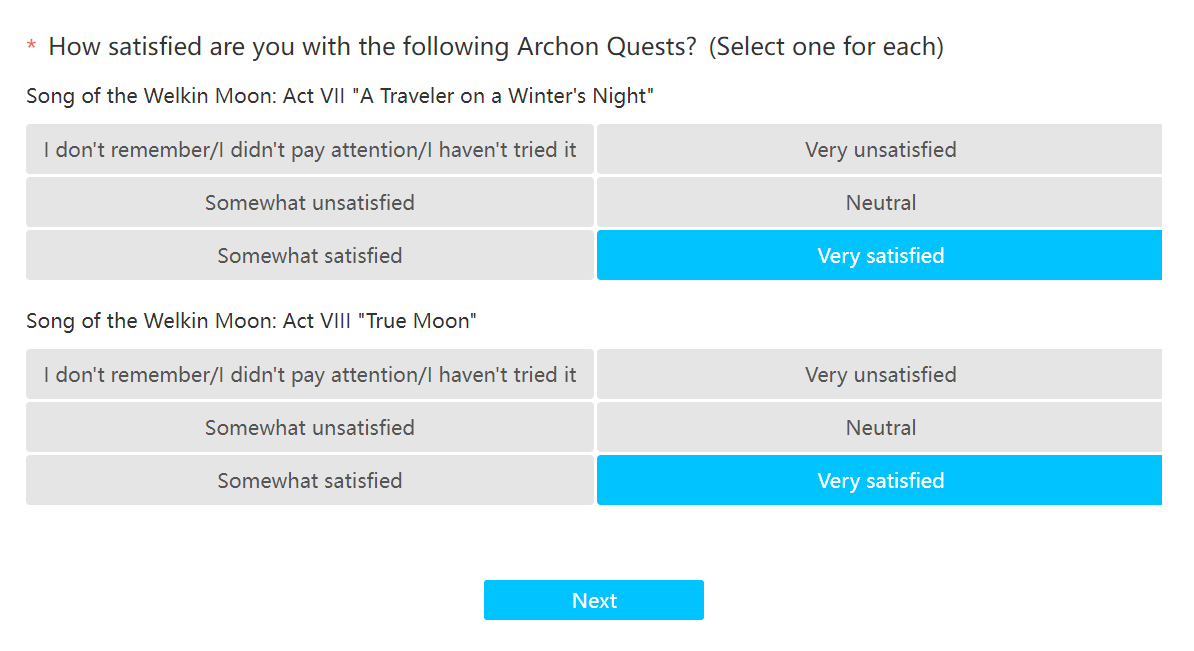The height and width of the screenshot is (651, 1194).
Task: Click 'Very satisfied' under Act VII quest
Action: (879, 256)
